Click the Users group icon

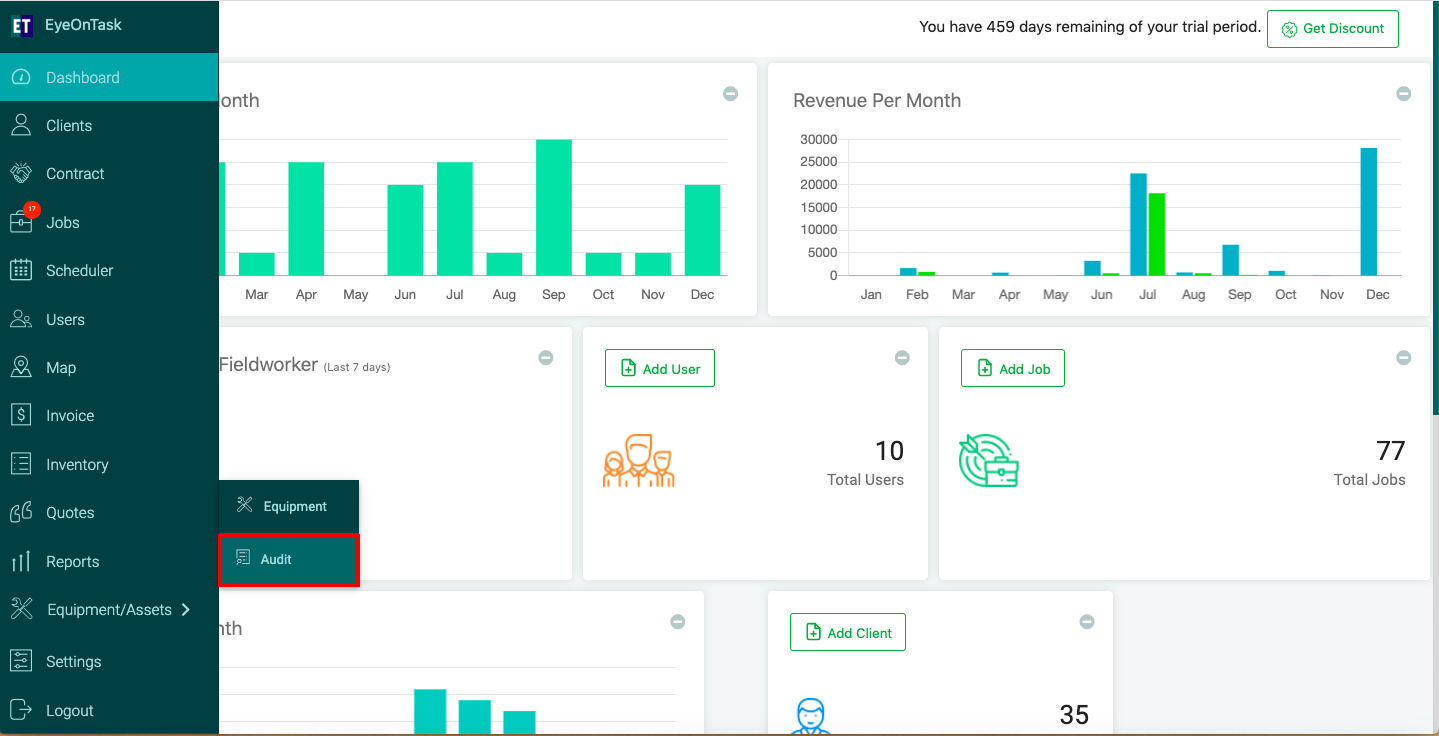(21, 319)
